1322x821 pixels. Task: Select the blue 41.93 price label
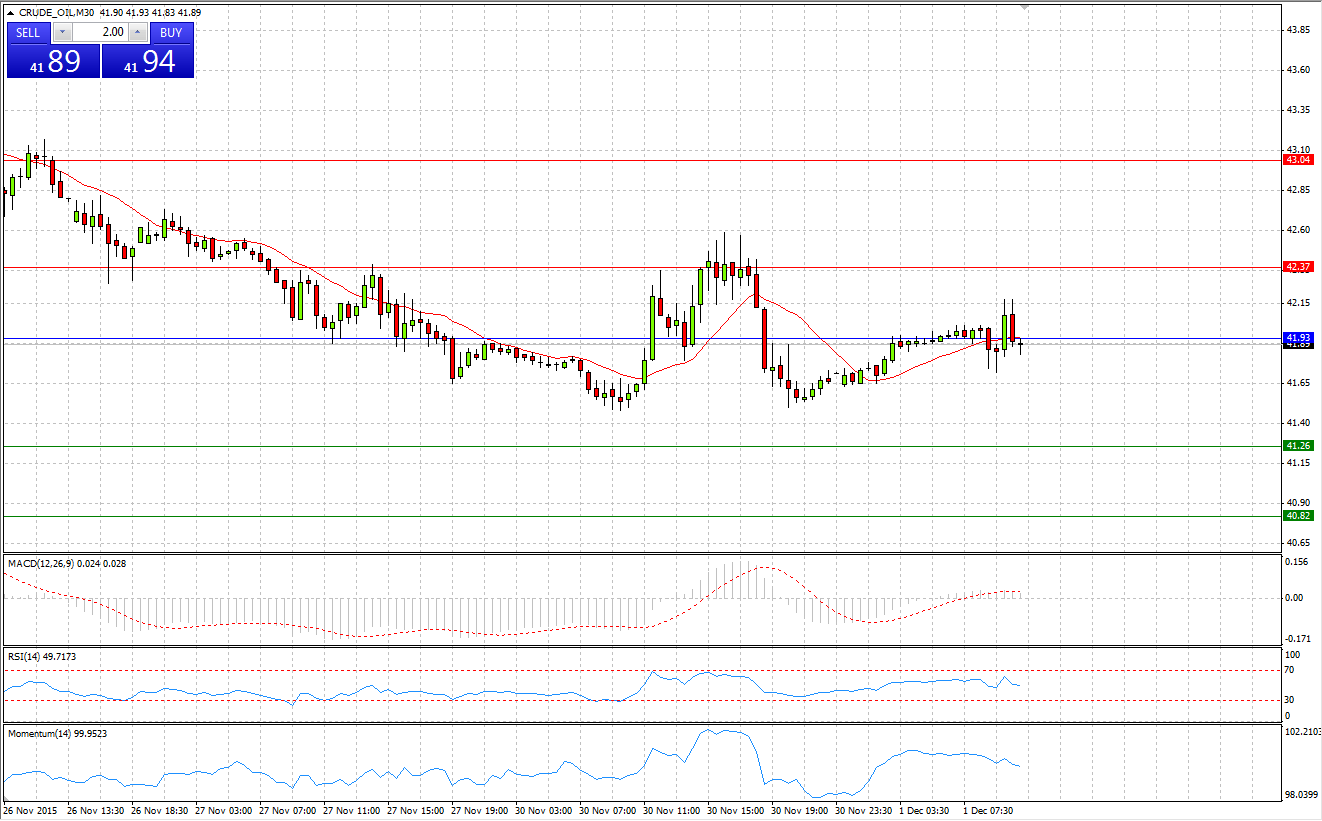[1298, 338]
